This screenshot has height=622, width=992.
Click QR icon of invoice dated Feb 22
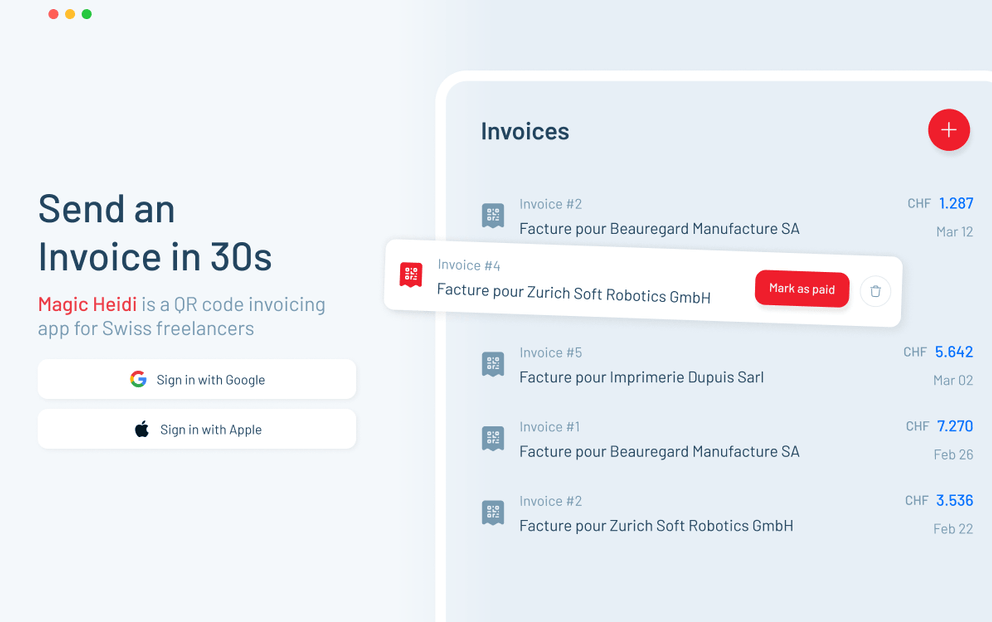[x=493, y=513]
